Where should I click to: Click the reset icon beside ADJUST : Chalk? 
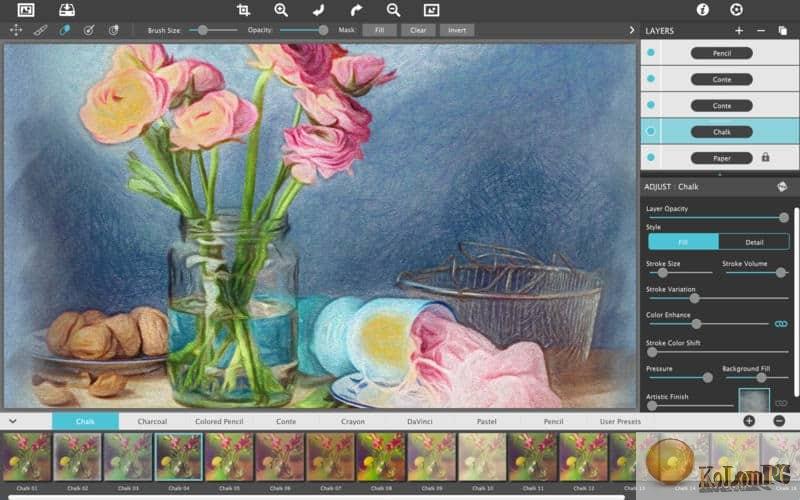coord(782,187)
